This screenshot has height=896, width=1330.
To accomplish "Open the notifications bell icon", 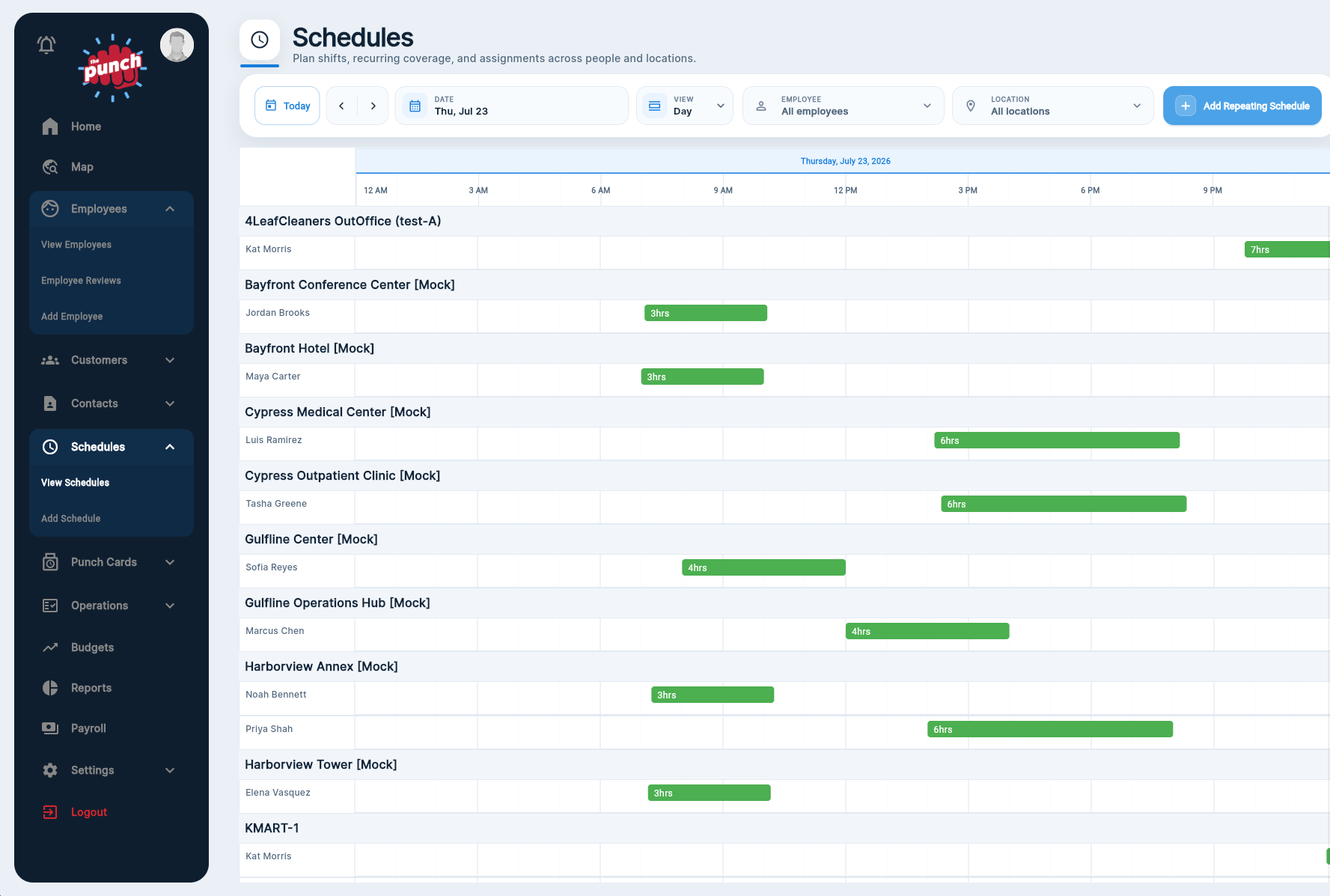I will 46,45.
